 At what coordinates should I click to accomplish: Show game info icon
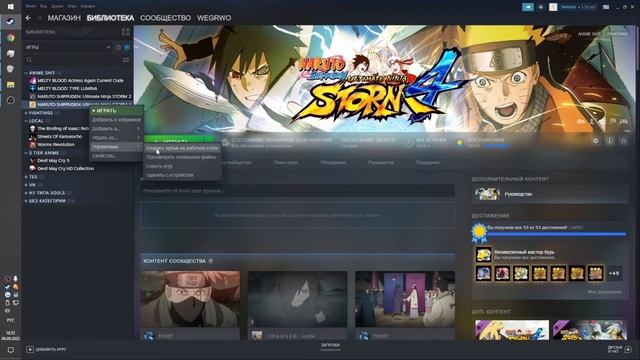point(609,141)
